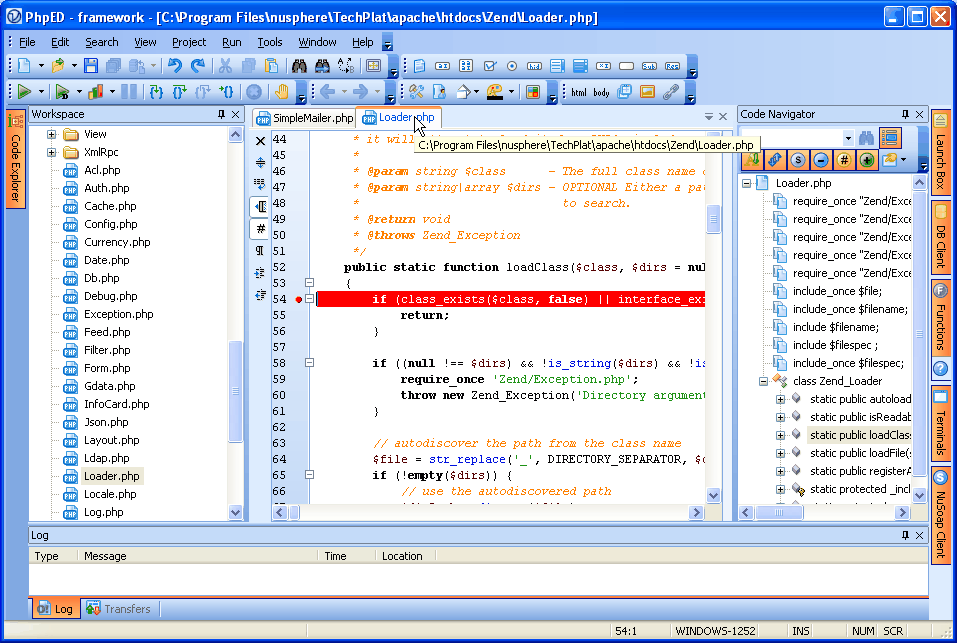Sort log by Message column header
This screenshot has height=643, width=957.
tap(197, 556)
